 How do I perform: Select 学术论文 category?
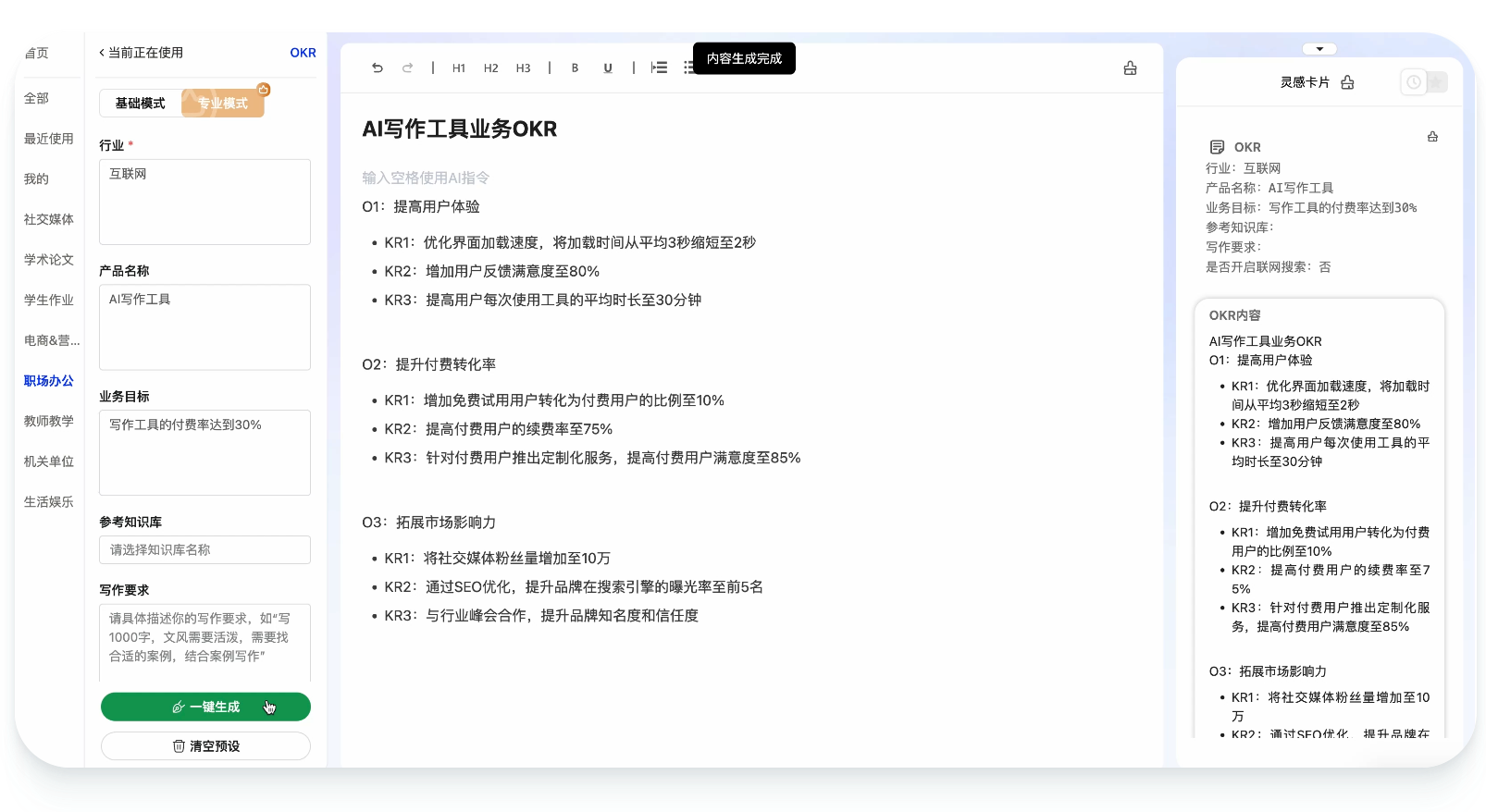(48, 260)
